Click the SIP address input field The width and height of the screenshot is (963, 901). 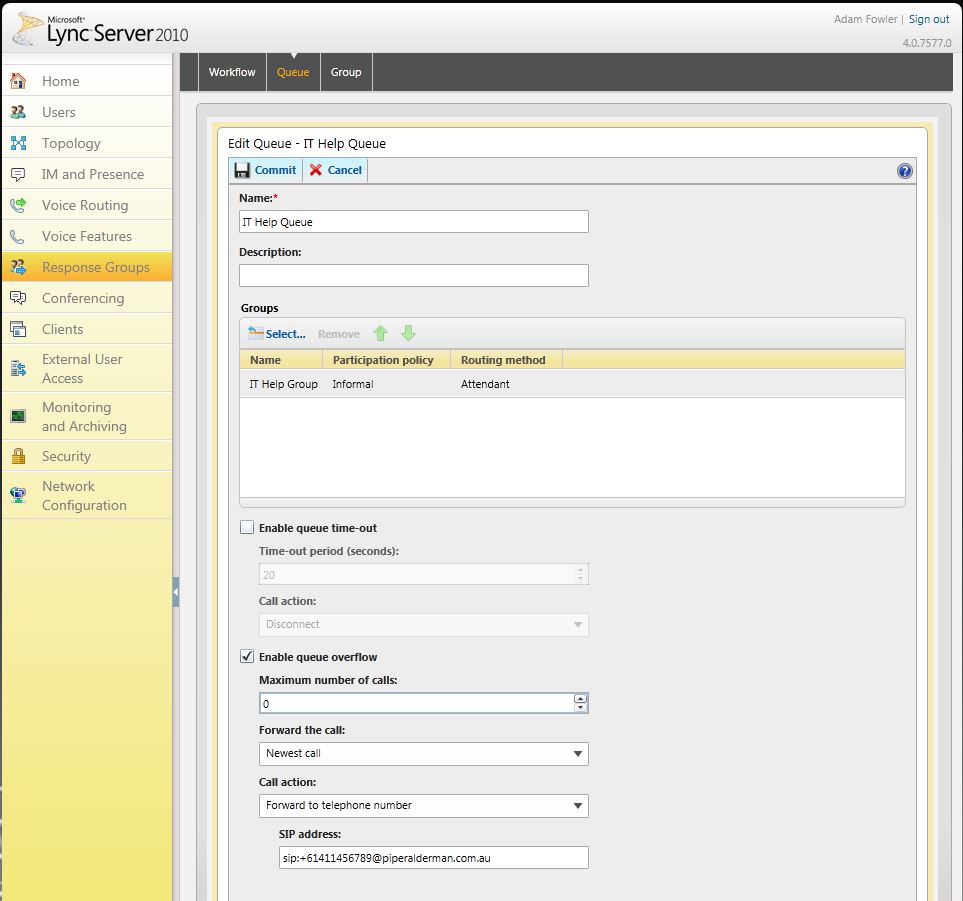434,858
